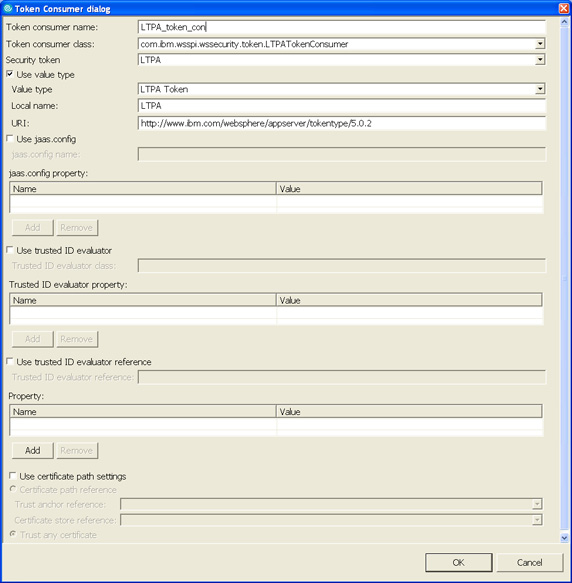This screenshot has width=572, height=583.
Task: Uncheck the Use value type checkbox
Action: tap(10, 74)
